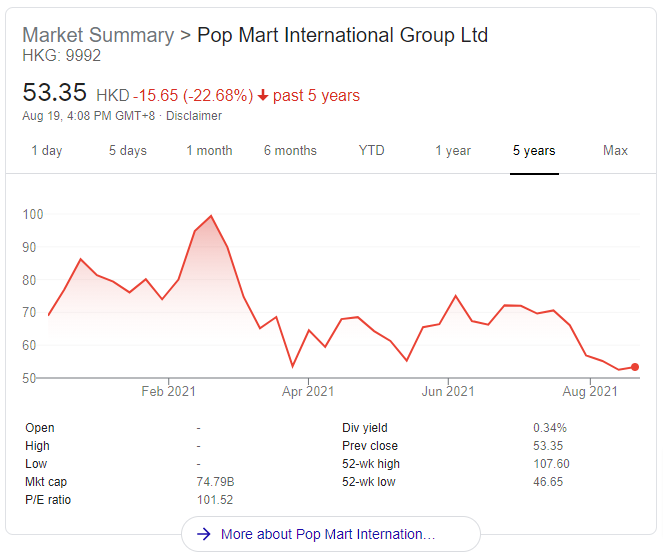
Task: Click the Open label
Action: coord(40,428)
